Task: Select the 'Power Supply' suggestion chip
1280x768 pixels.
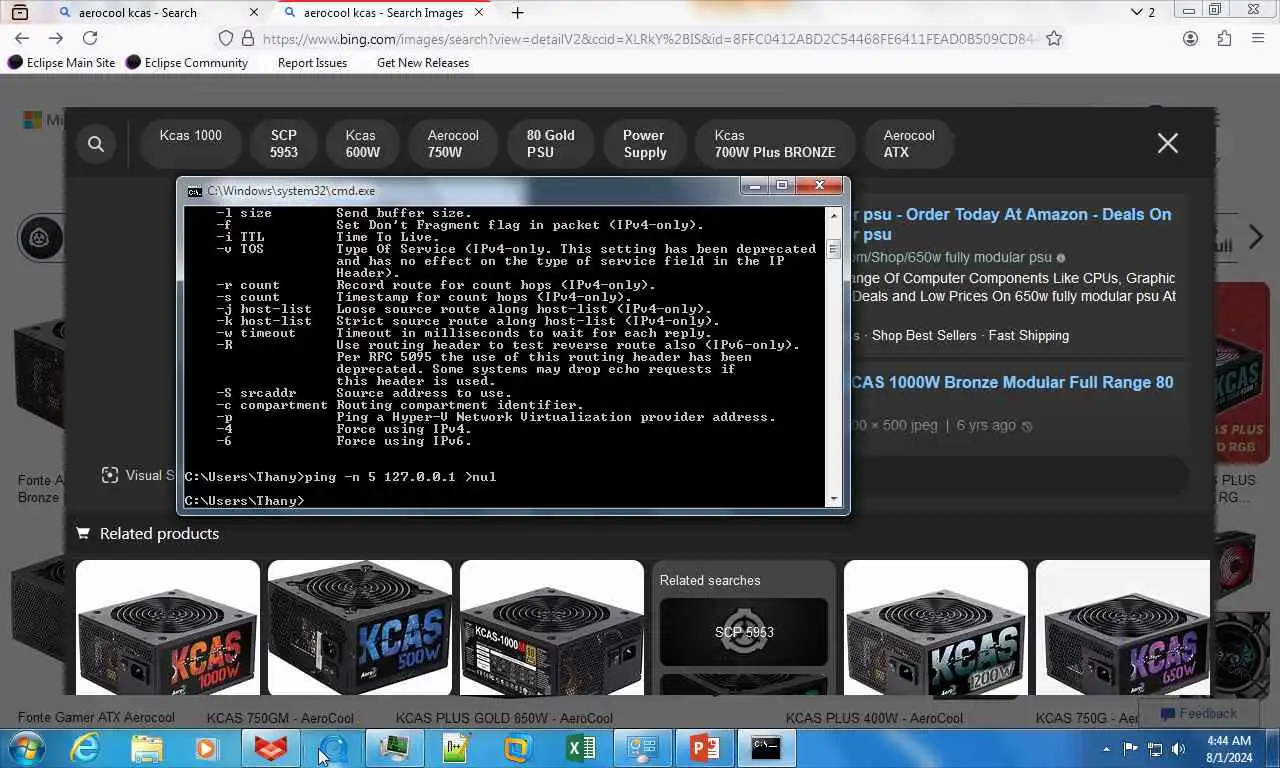Action: pyautogui.click(x=644, y=143)
